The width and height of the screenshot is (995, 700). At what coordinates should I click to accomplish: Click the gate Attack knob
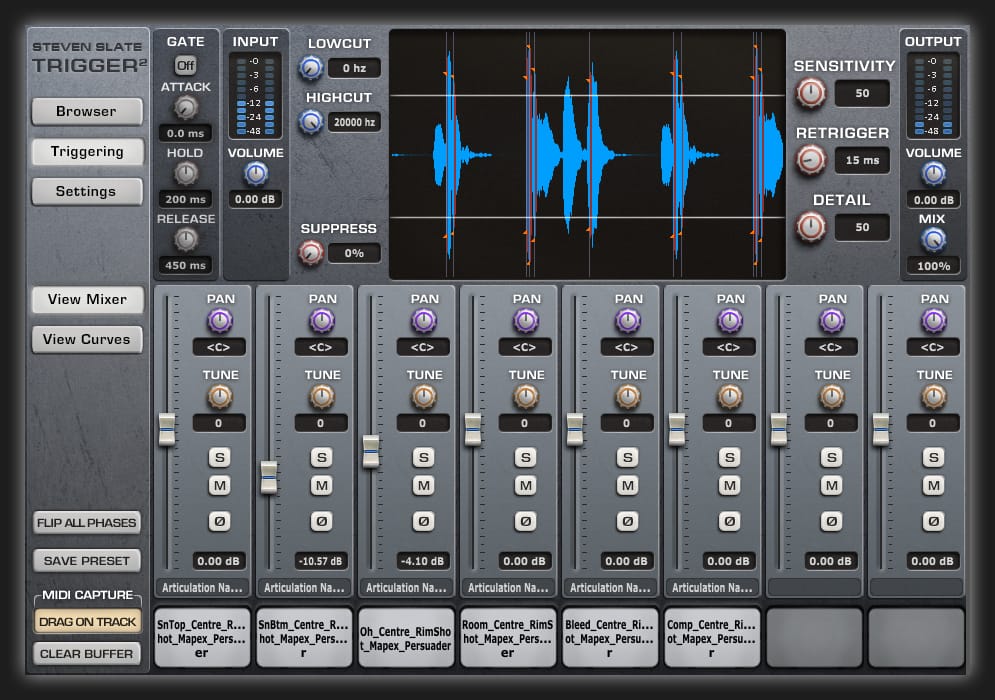pyautogui.click(x=186, y=108)
